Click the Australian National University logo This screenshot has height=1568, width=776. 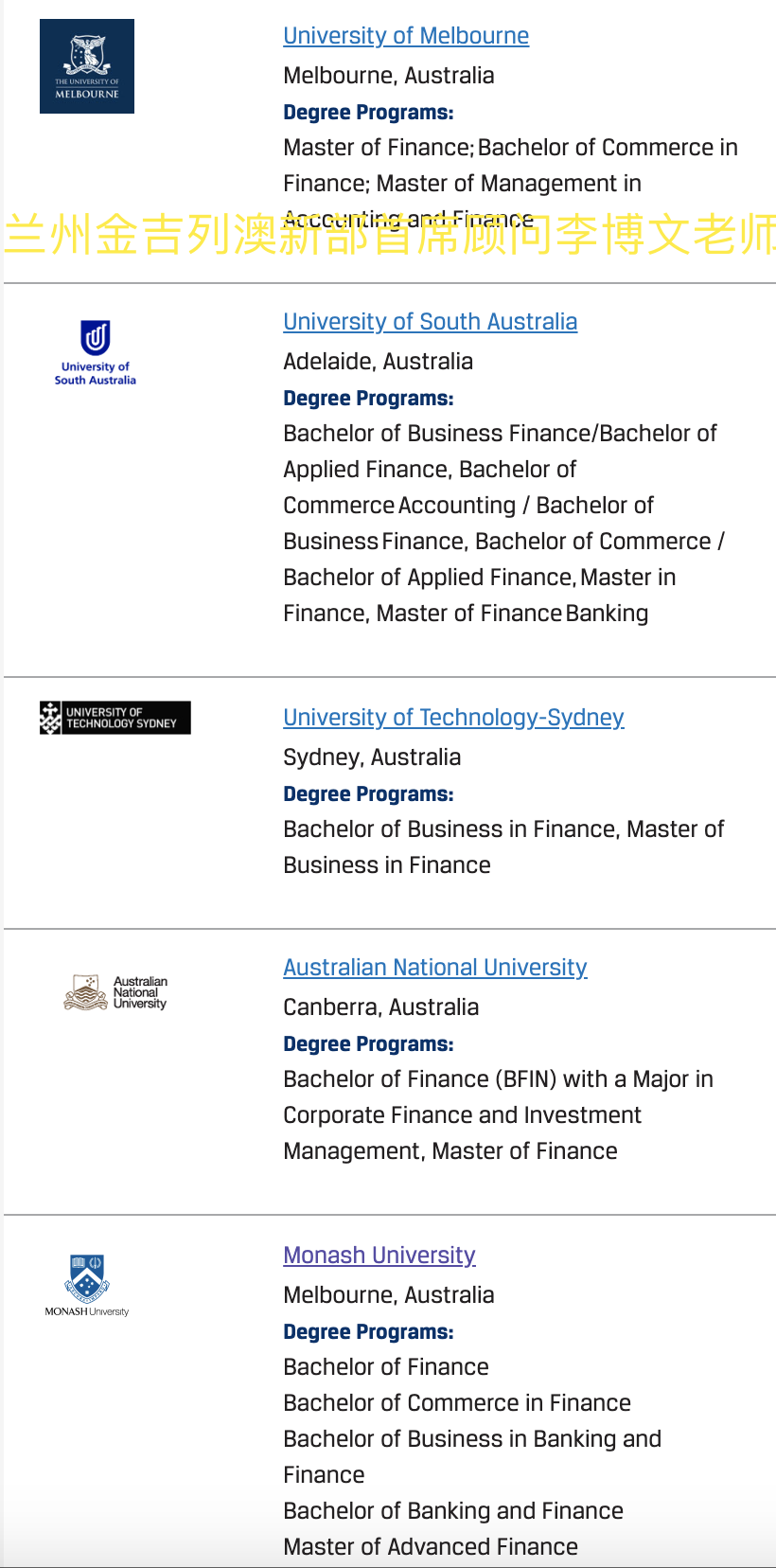[115, 992]
